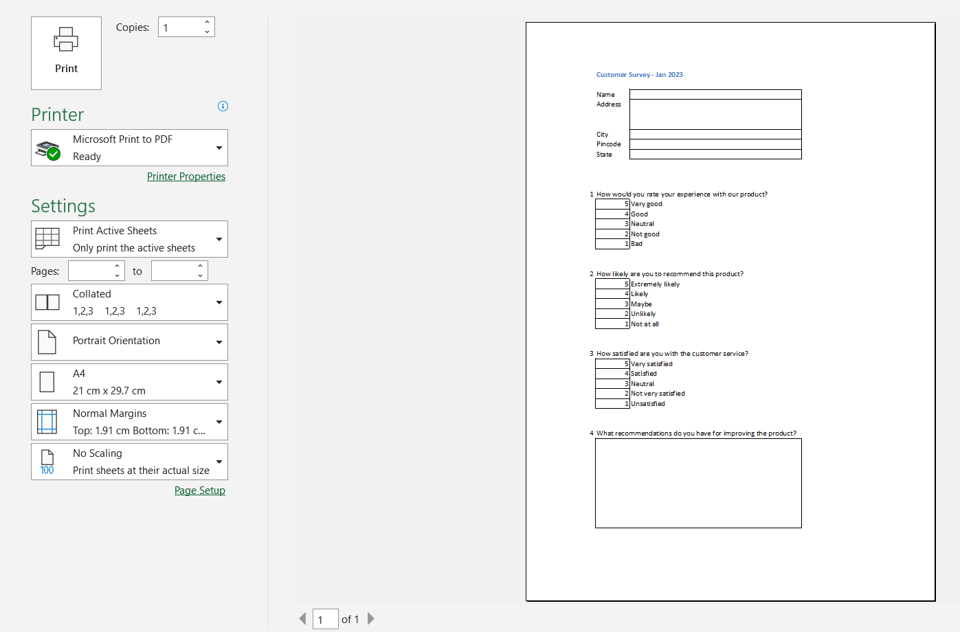Image resolution: width=960 pixels, height=632 pixels.
Task: Increase Copies using the up stepper arrow
Action: [x=208, y=21]
